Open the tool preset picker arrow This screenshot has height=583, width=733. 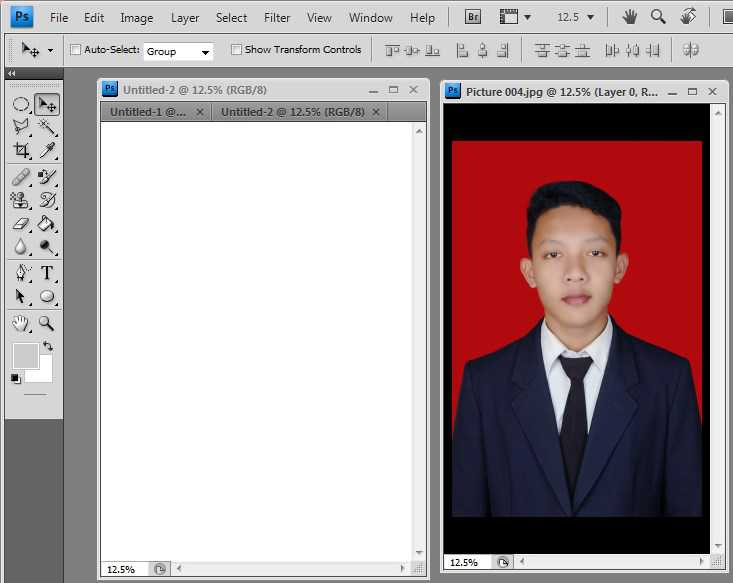(50, 50)
